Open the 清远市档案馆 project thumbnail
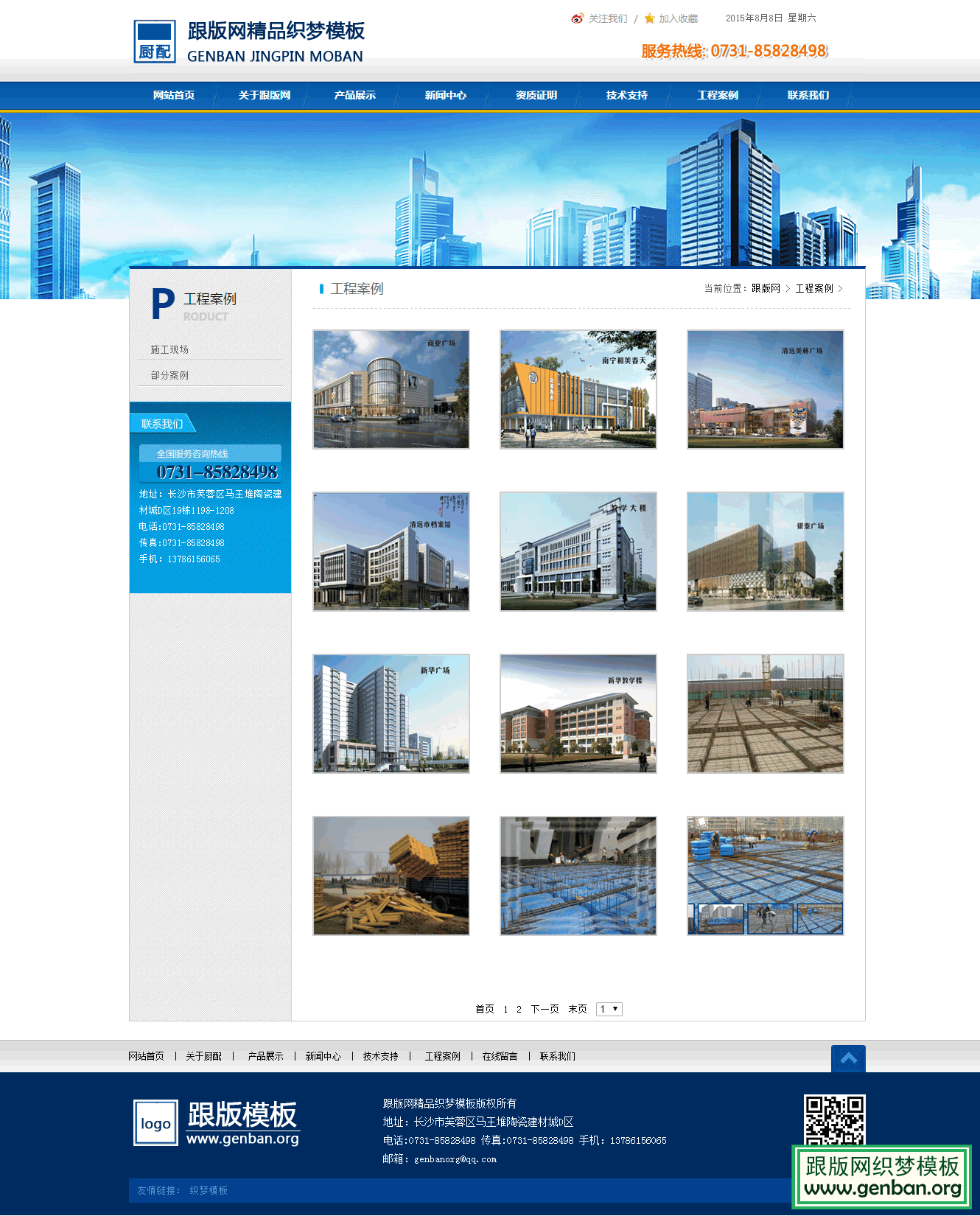 pyautogui.click(x=391, y=551)
